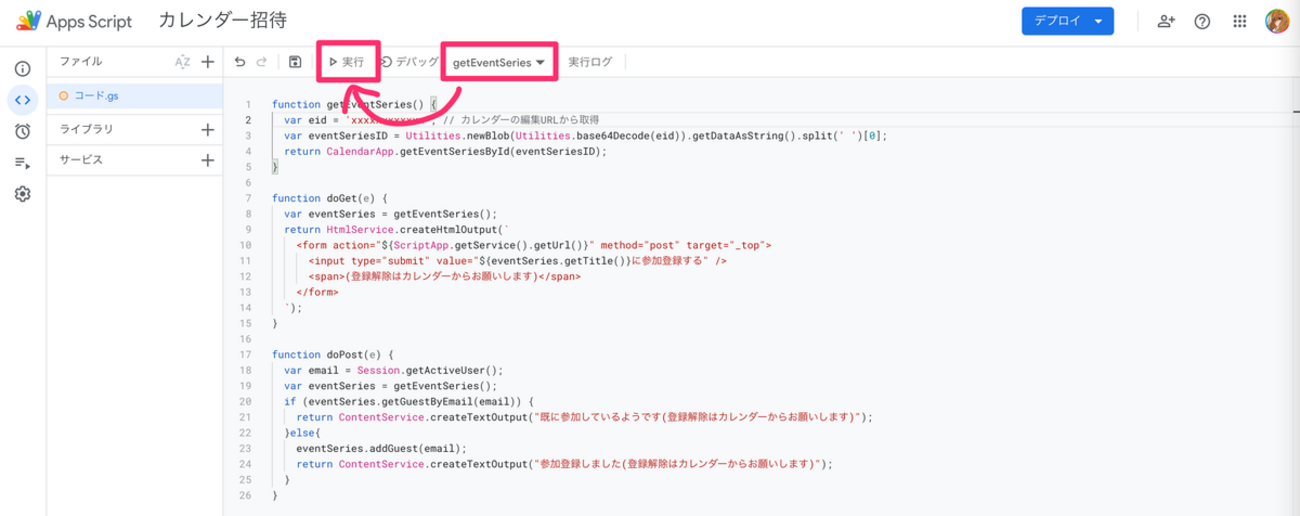Image resolution: width=1300 pixels, height=516 pixels.
Task: Start debugging with デバッグ button
Action: tap(409, 62)
